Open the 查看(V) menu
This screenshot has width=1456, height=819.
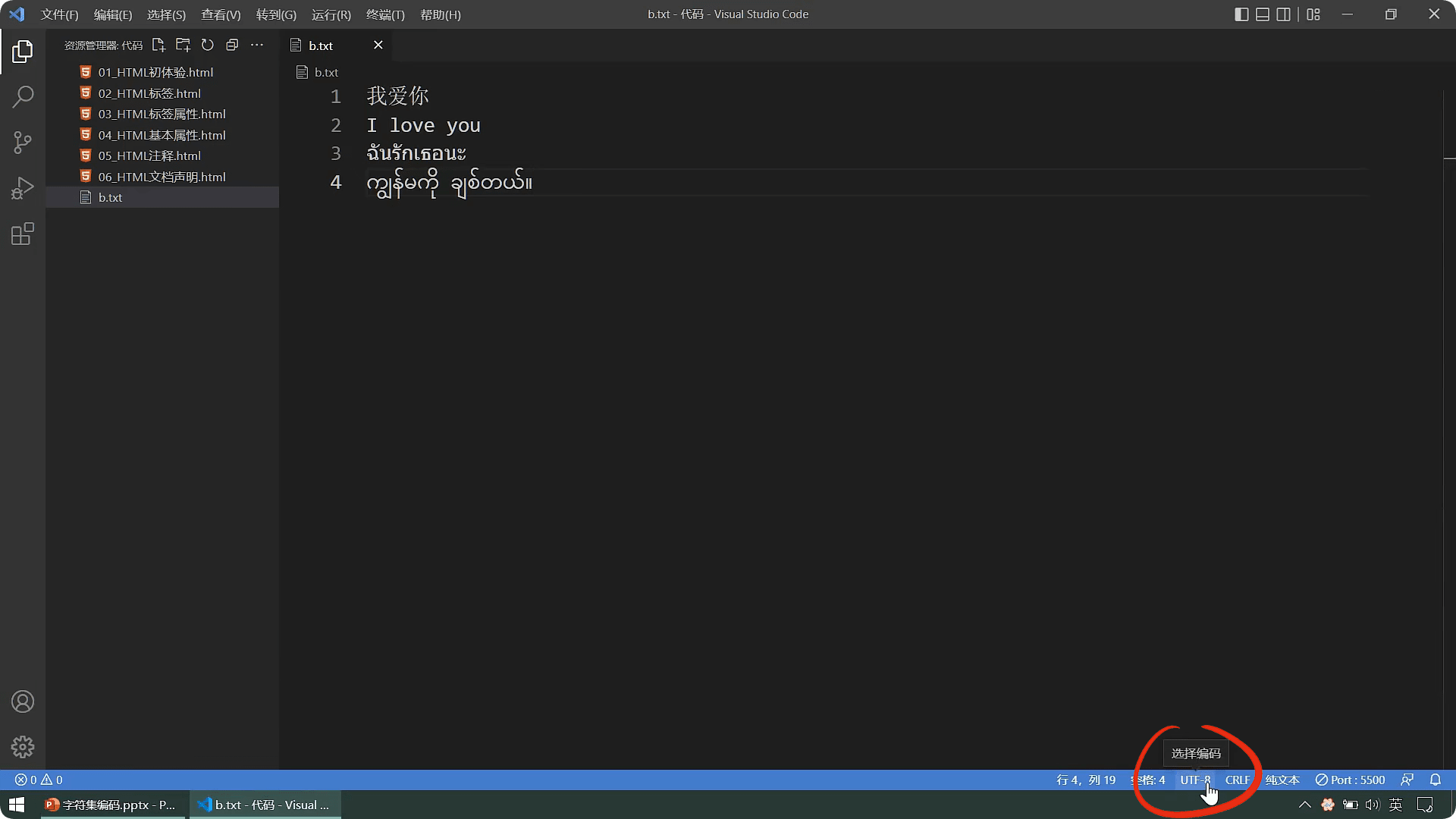click(221, 14)
